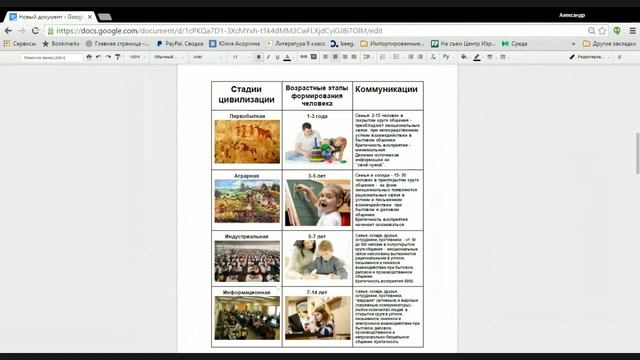Screen dimensions: 640x360
Task: Show more bookmarks via the chevron
Action: [x=573, y=44]
